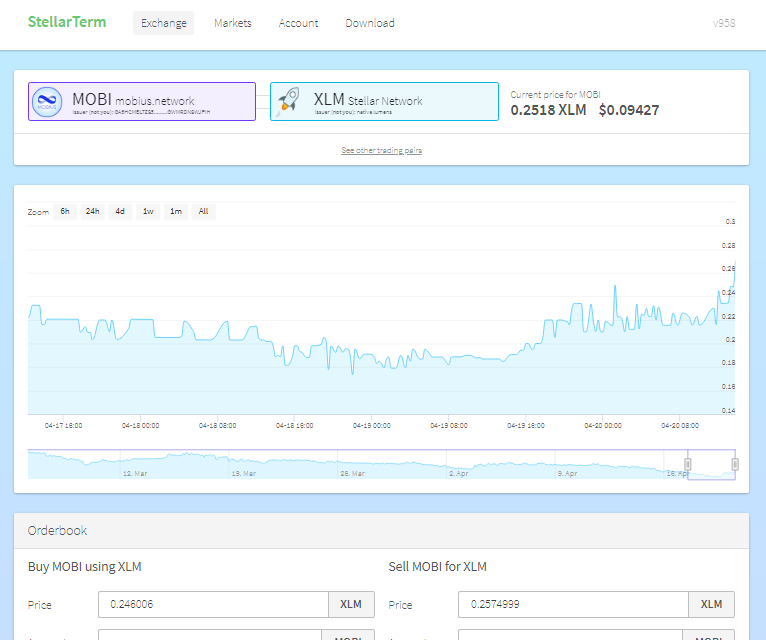766x640 pixels.
Task: Click the 12. Mar navigator marker
Action: pyautogui.click(x=135, y=473)
